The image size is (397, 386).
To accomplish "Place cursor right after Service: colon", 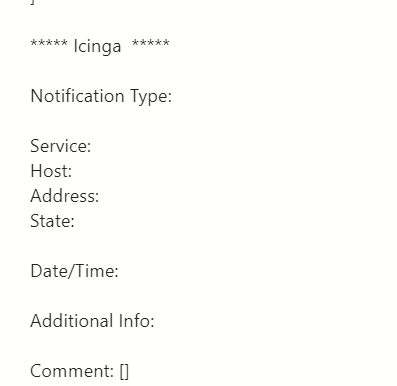I will point(92,147).
